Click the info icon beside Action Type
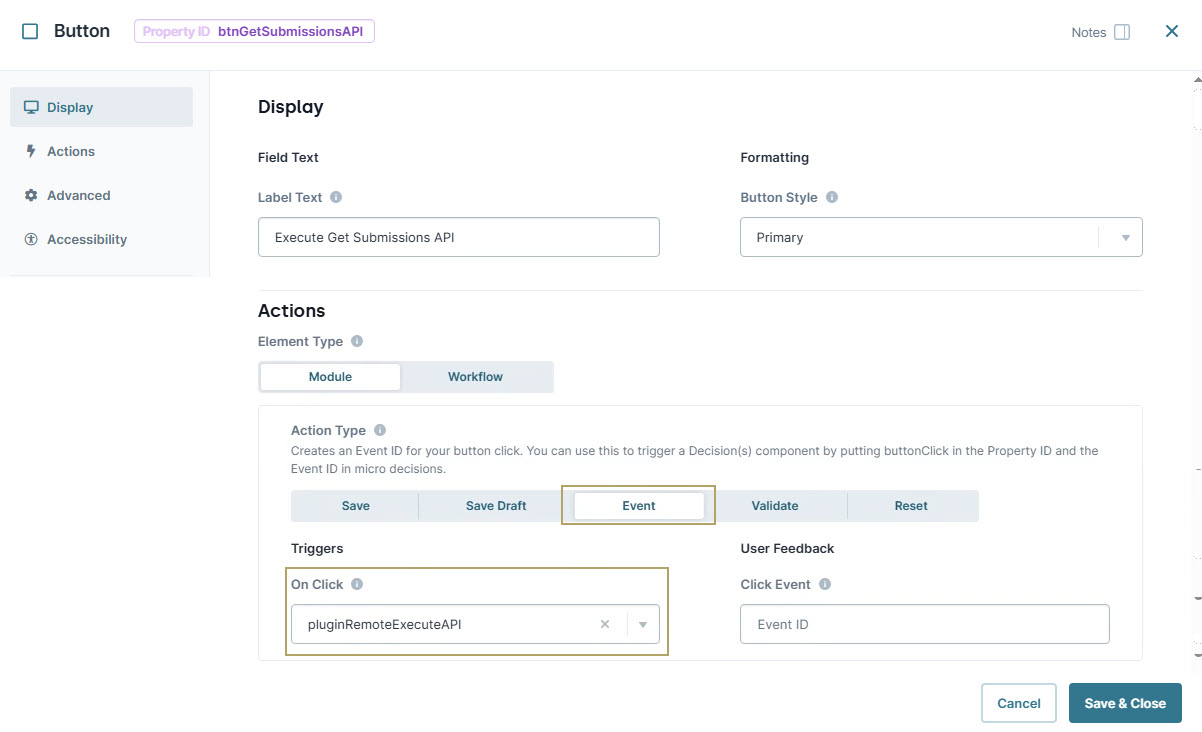This screenshot has width=1202, height=732. (x=379, y=429)
